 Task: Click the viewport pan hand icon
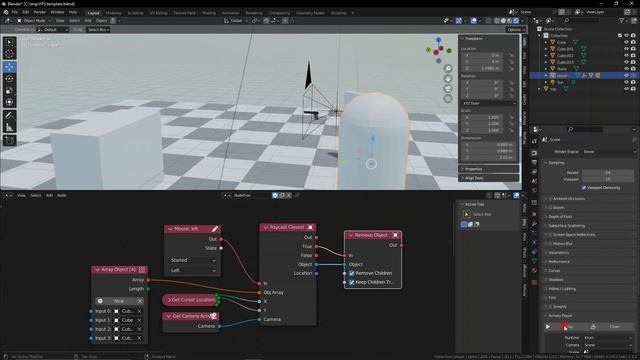click(x=448, y=79)
